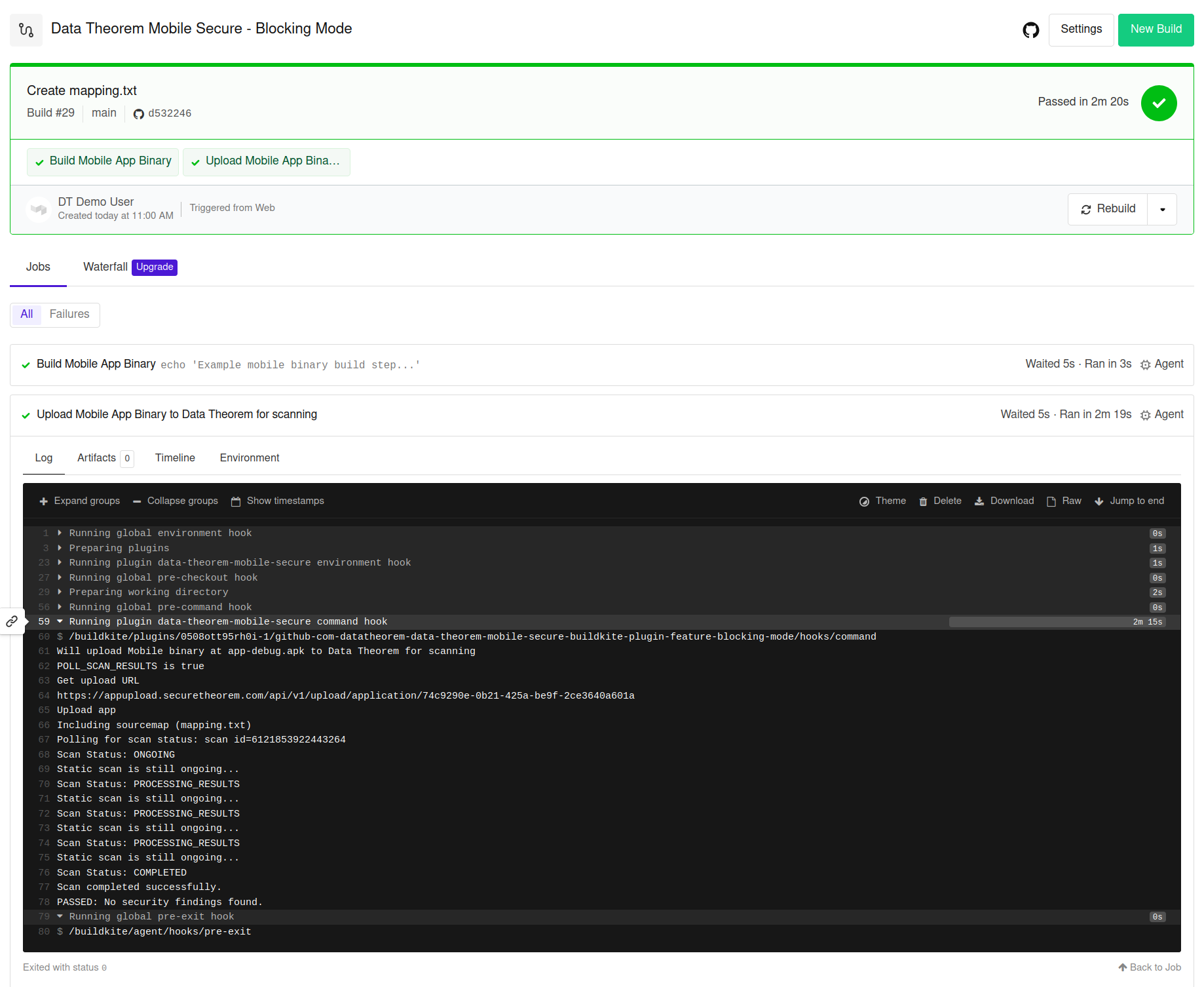Click the Show timestamps calendar icon
The image size is (1204, 987).
click(x=236, y=501)
